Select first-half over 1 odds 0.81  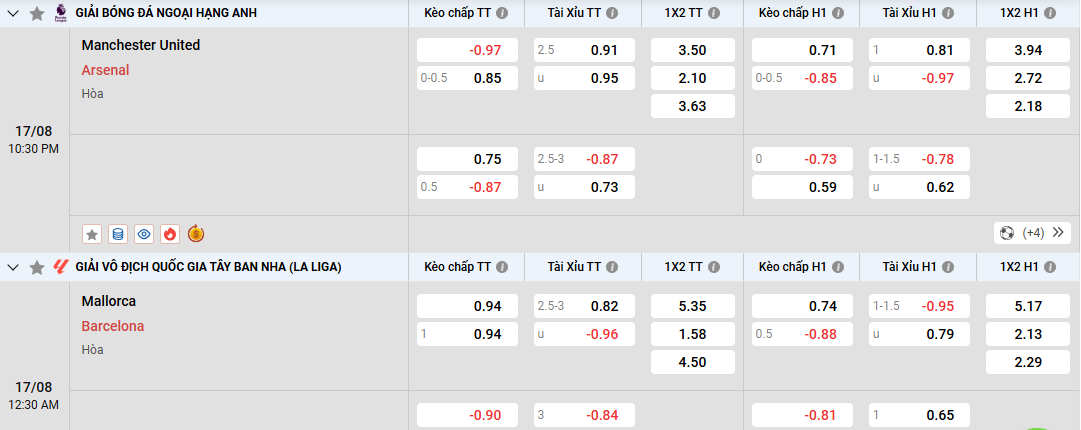919,50
